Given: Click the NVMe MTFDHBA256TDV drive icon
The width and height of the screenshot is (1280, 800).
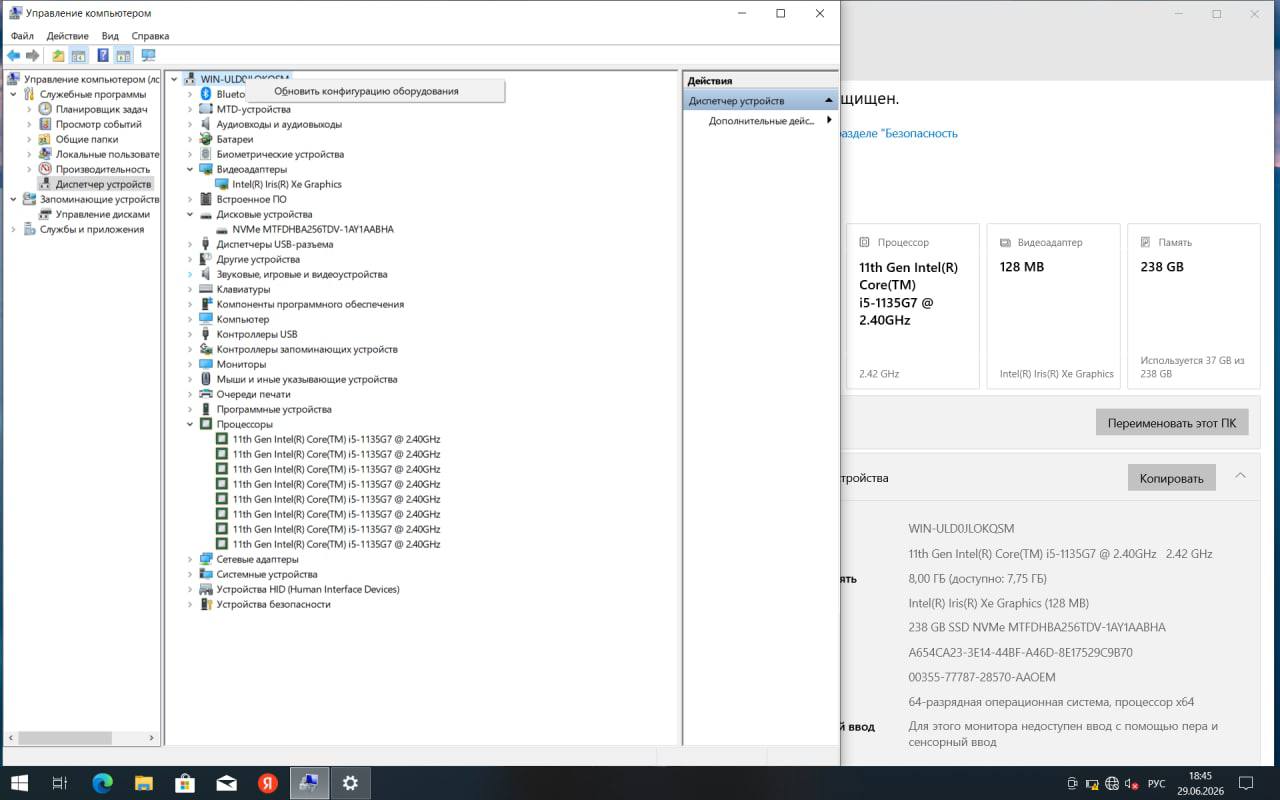Looking at the screenshot, I should (x=222, y=229).
